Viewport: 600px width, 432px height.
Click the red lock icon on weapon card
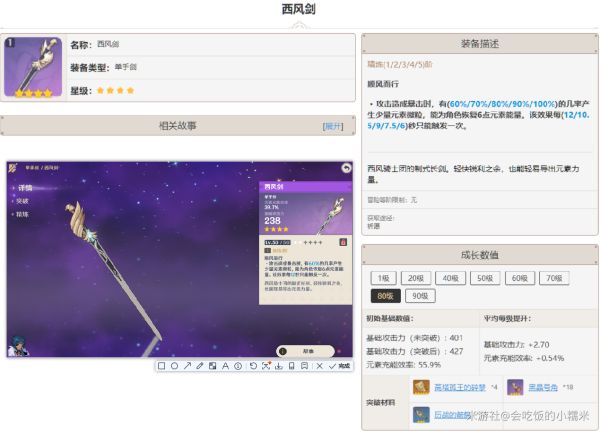click(343, 242)
